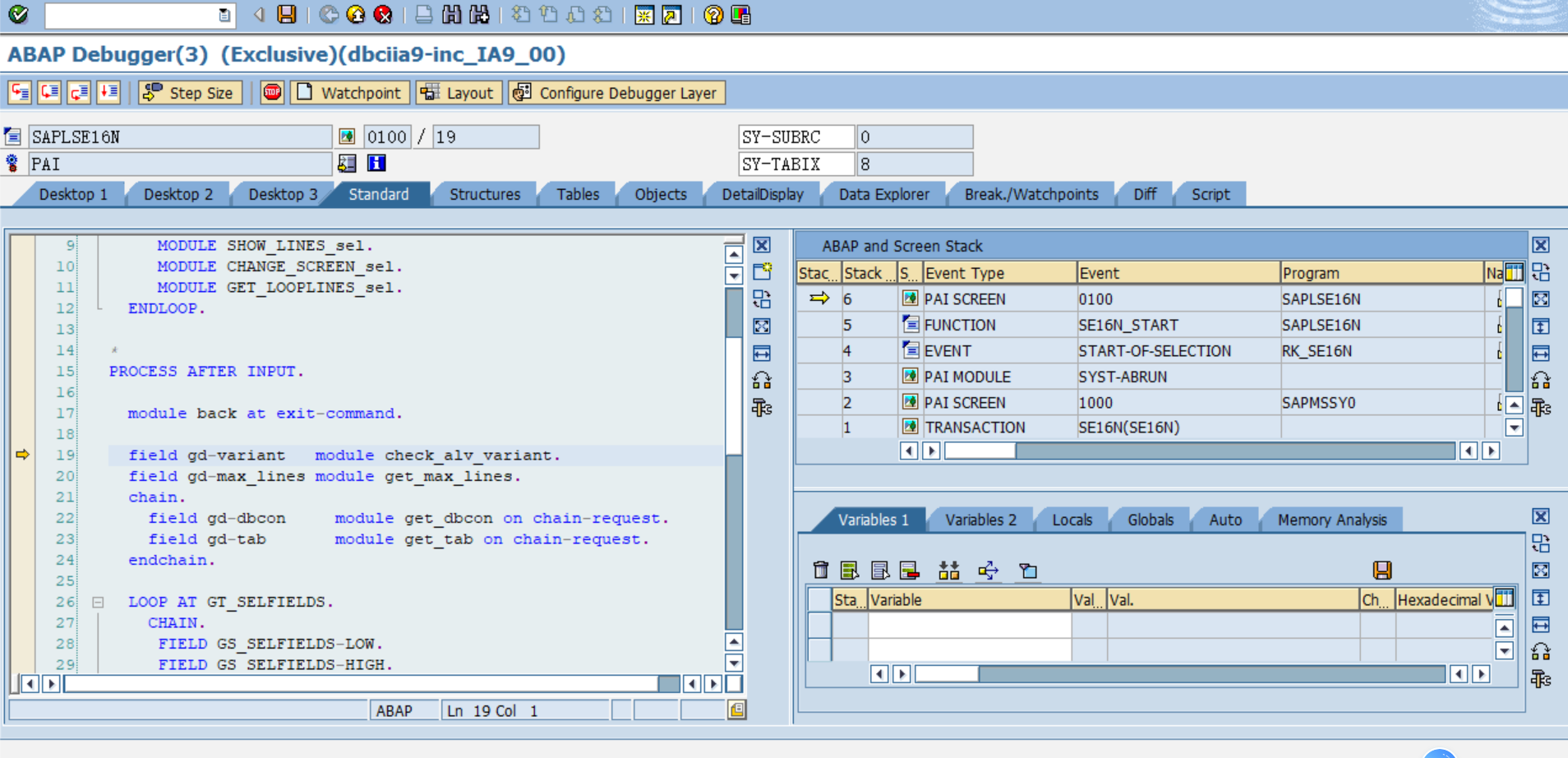Click the source code horizontal scrollbar track
1568x758 pixels.
coord(362,683)
